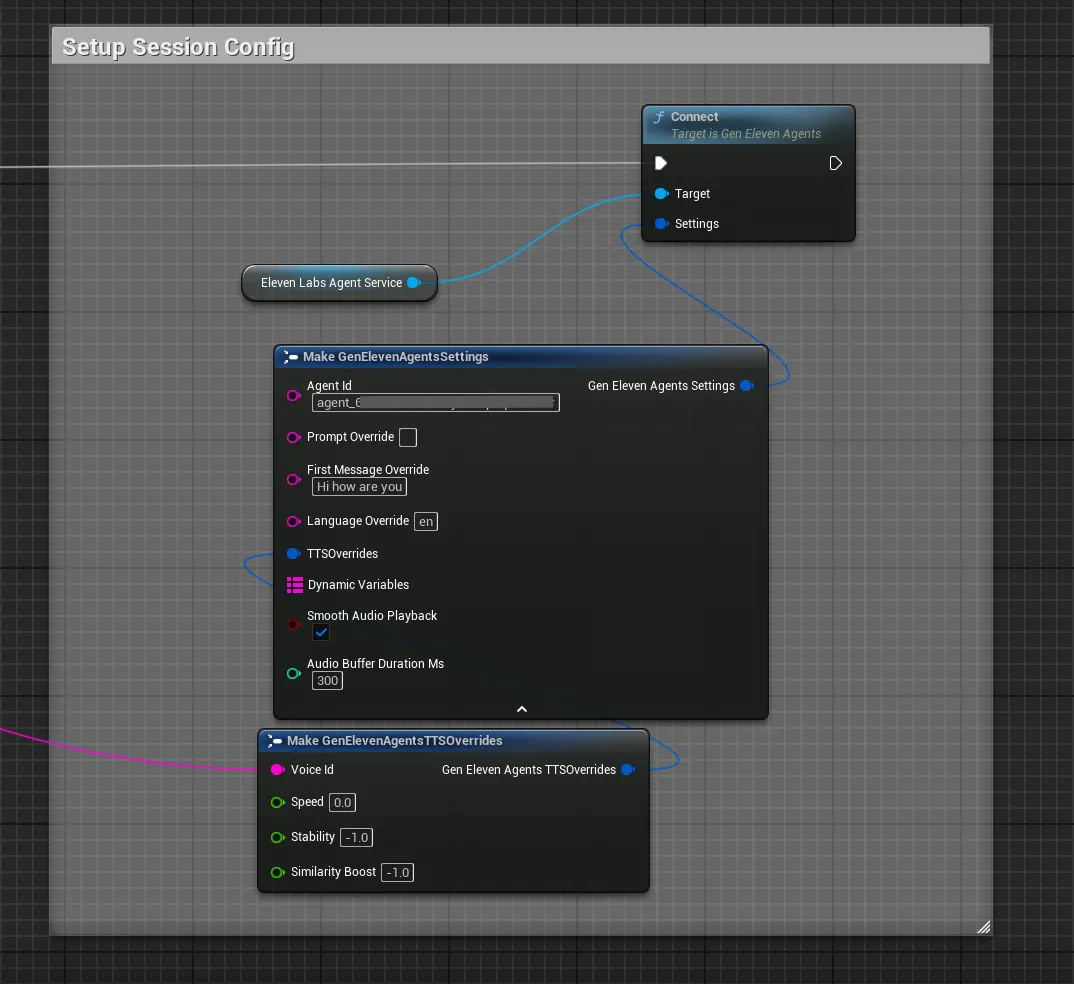
Task: Click the Voice Id input pin
Action: click(278, 770)
